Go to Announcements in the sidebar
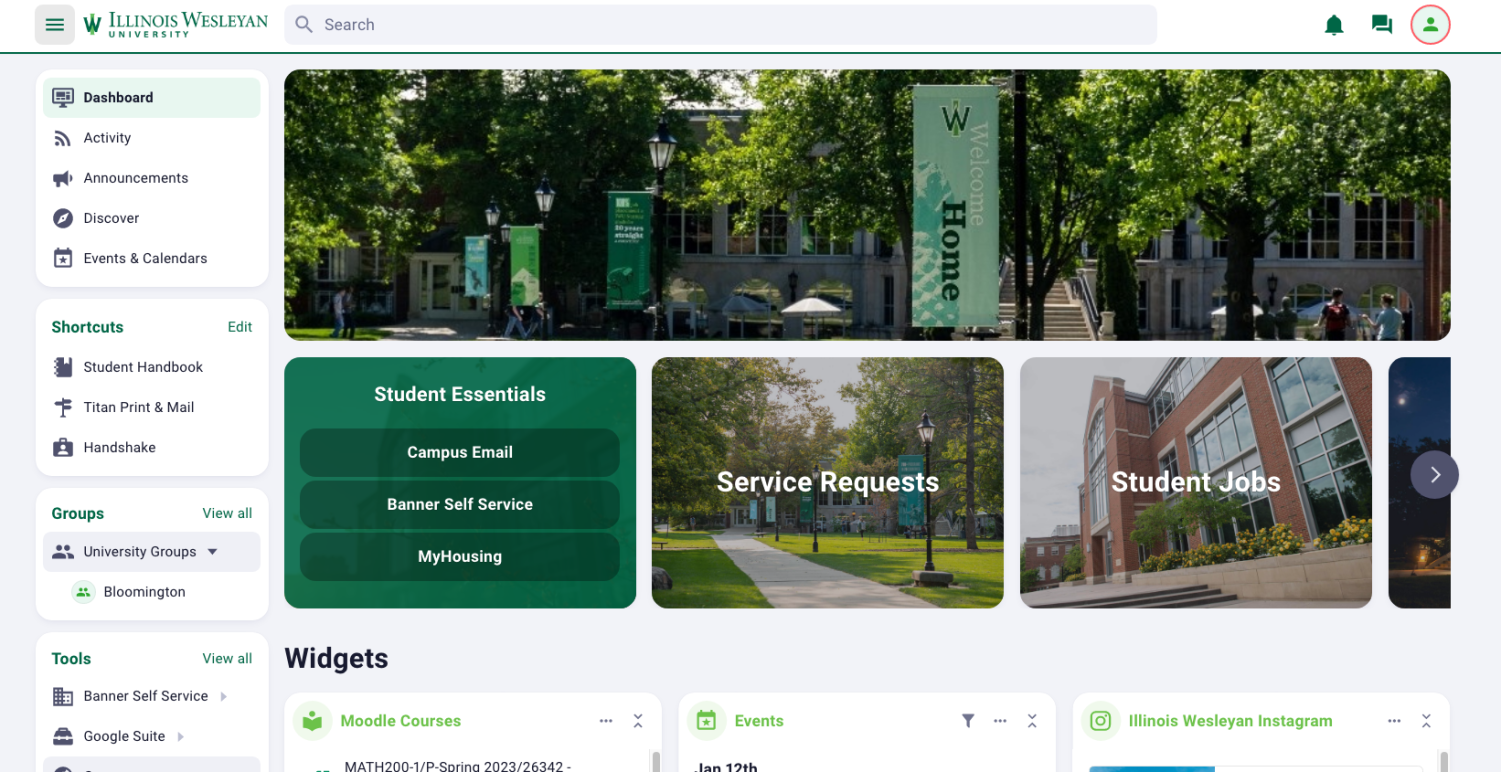Image resolution: width=1501 pixels, height=772 pixels. coord(135,178)
